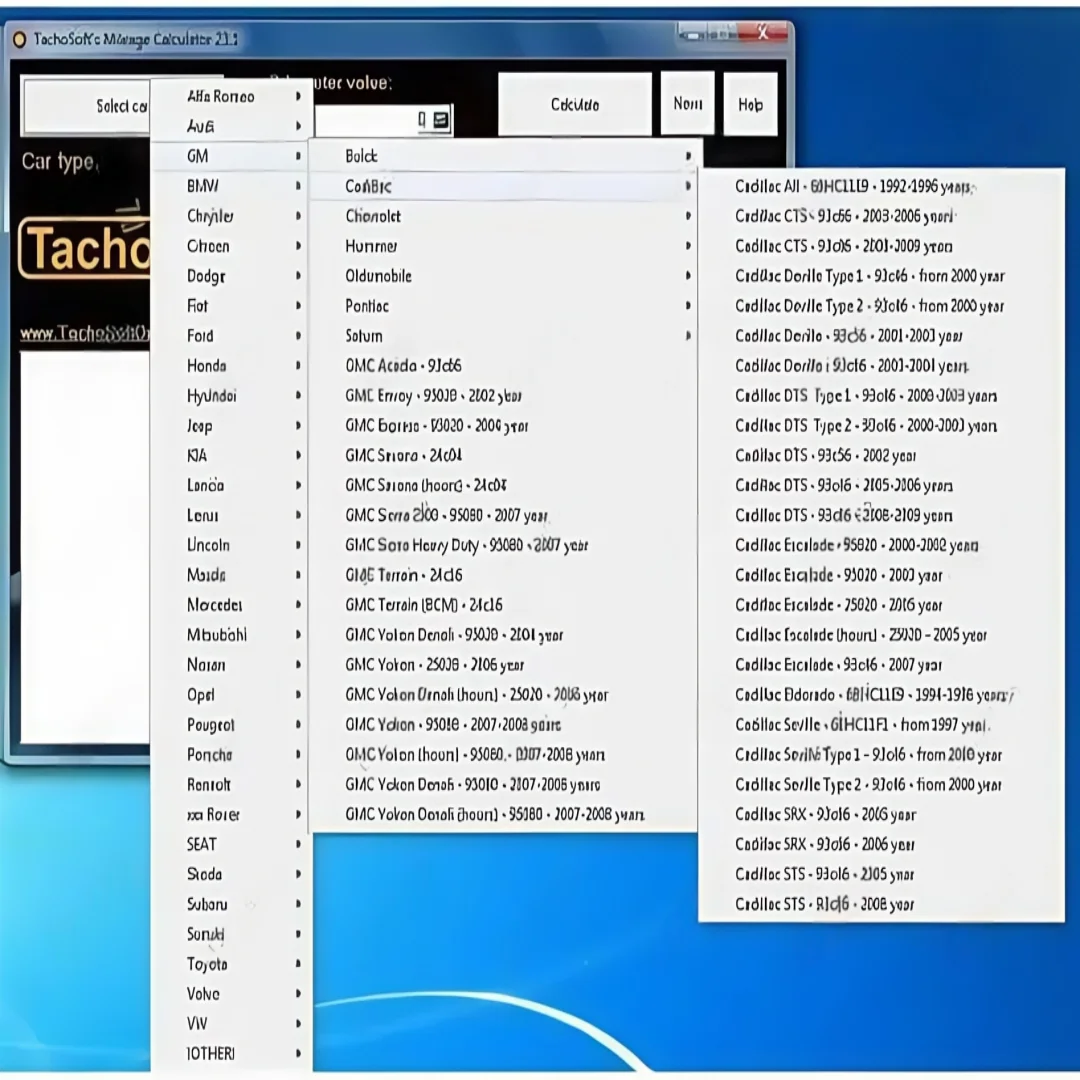
Task: Open the Mercedes brand submenu
Action: pos(231,605)
